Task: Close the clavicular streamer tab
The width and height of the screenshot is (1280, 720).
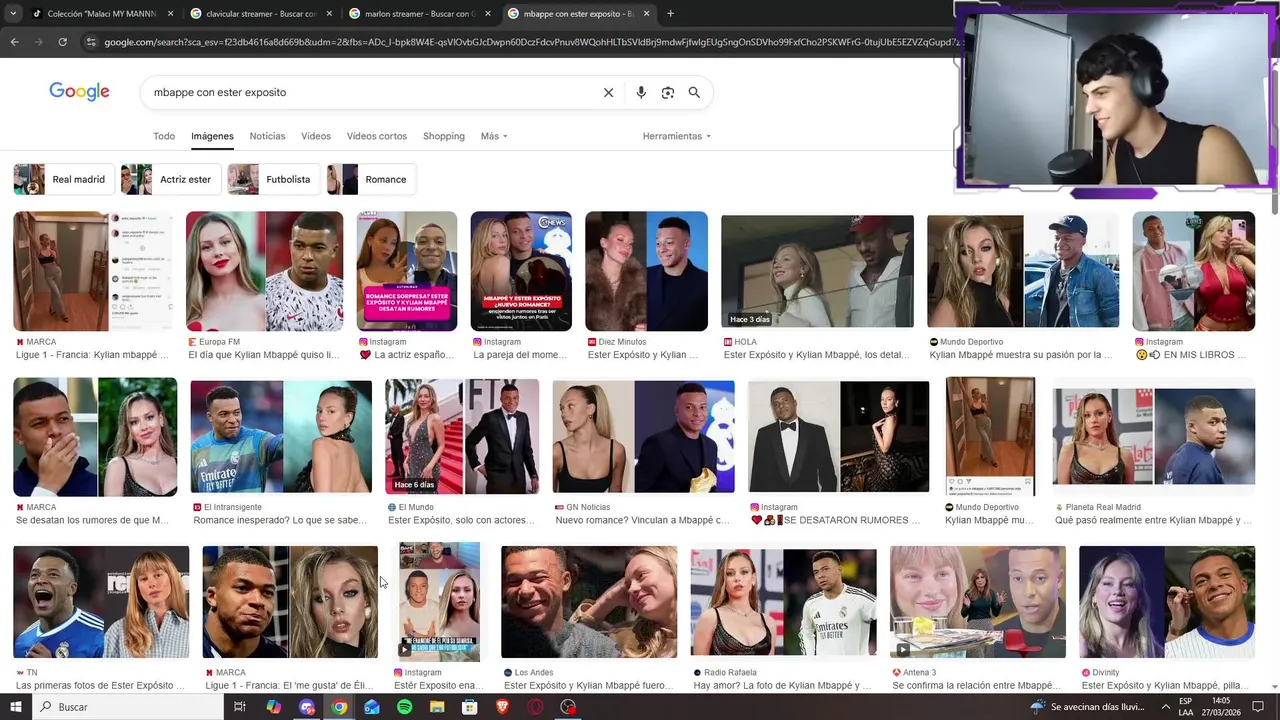Action: coord(329,14)
